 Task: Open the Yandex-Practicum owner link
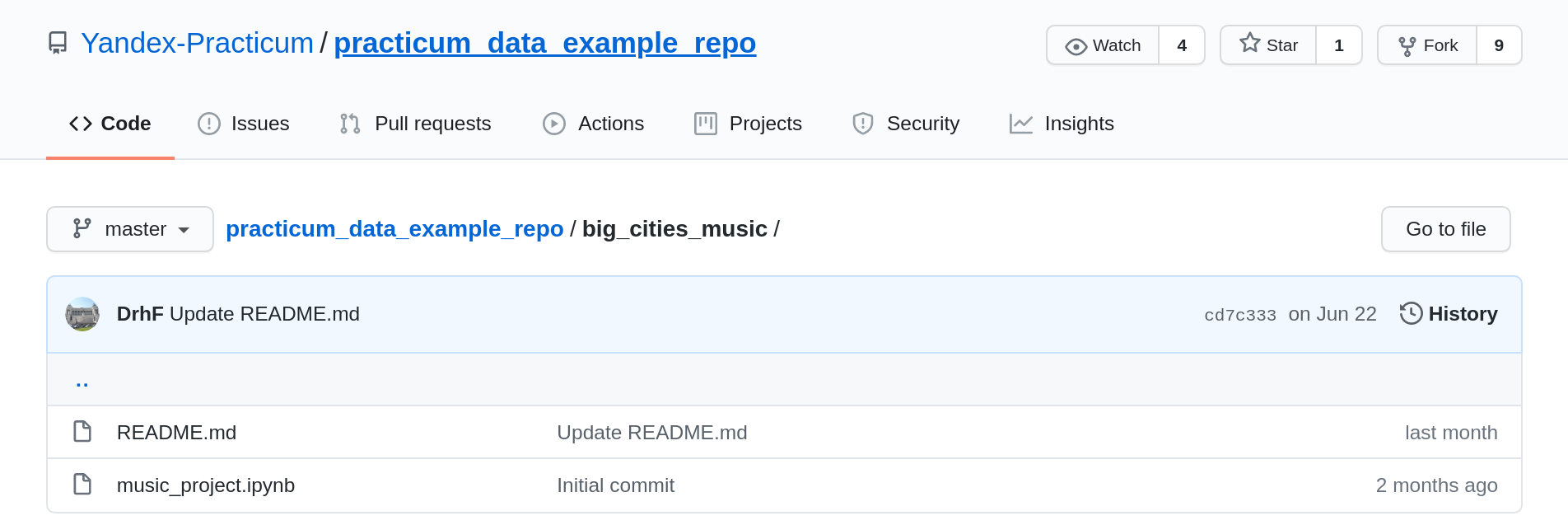(x=197, y=43)
